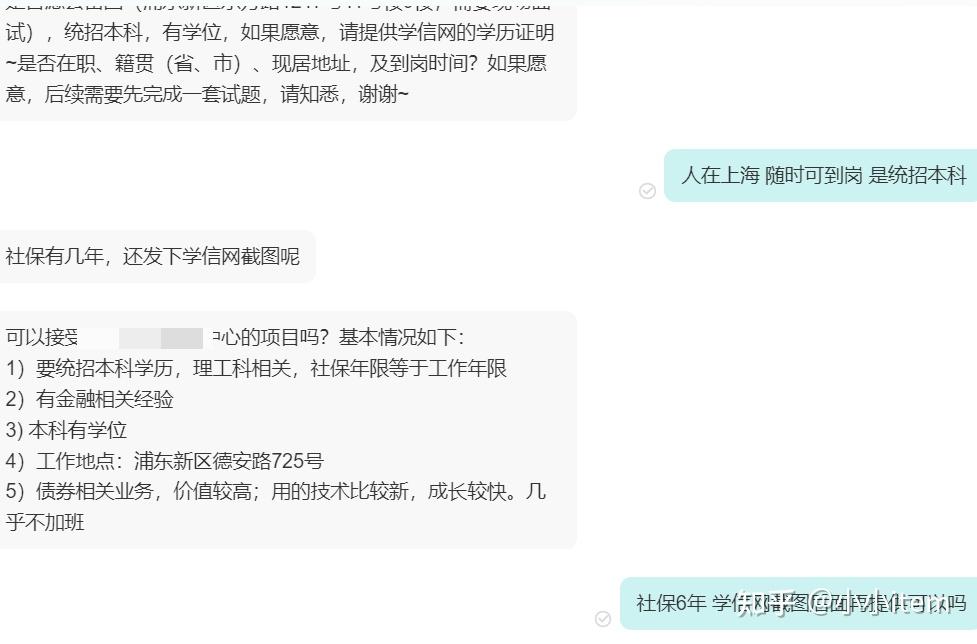Click the line 2) 有金融相关经验
Screen dimensions: 977x644
[89, 399]
